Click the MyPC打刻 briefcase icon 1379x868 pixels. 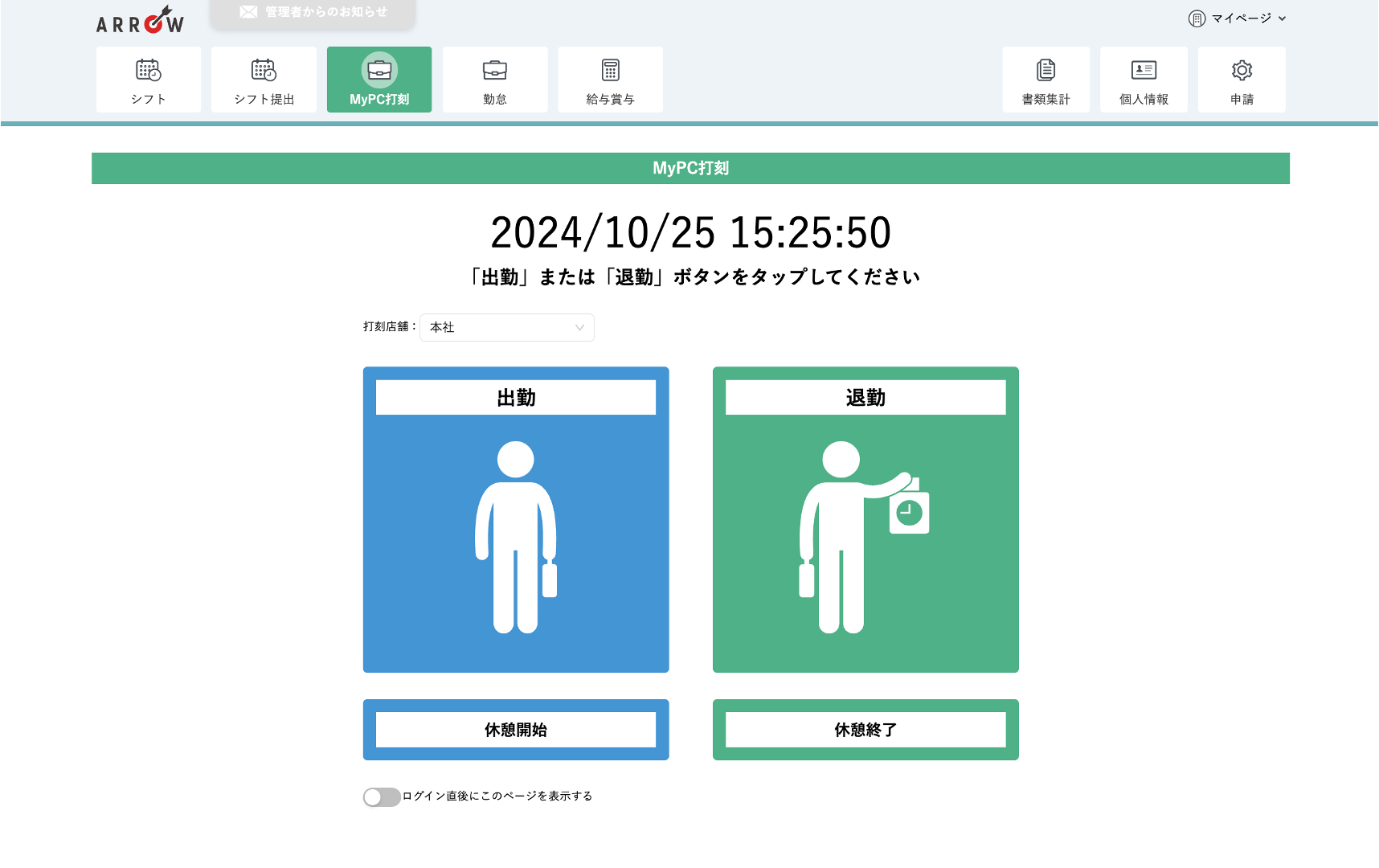point(379,71)
